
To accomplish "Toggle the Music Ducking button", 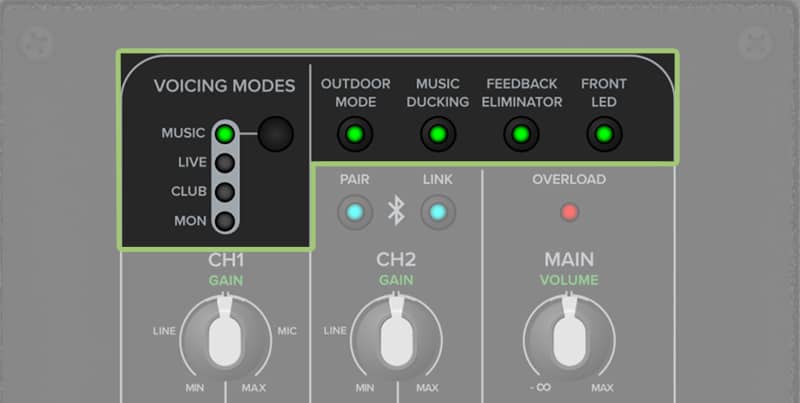I will tap(438, 134).
